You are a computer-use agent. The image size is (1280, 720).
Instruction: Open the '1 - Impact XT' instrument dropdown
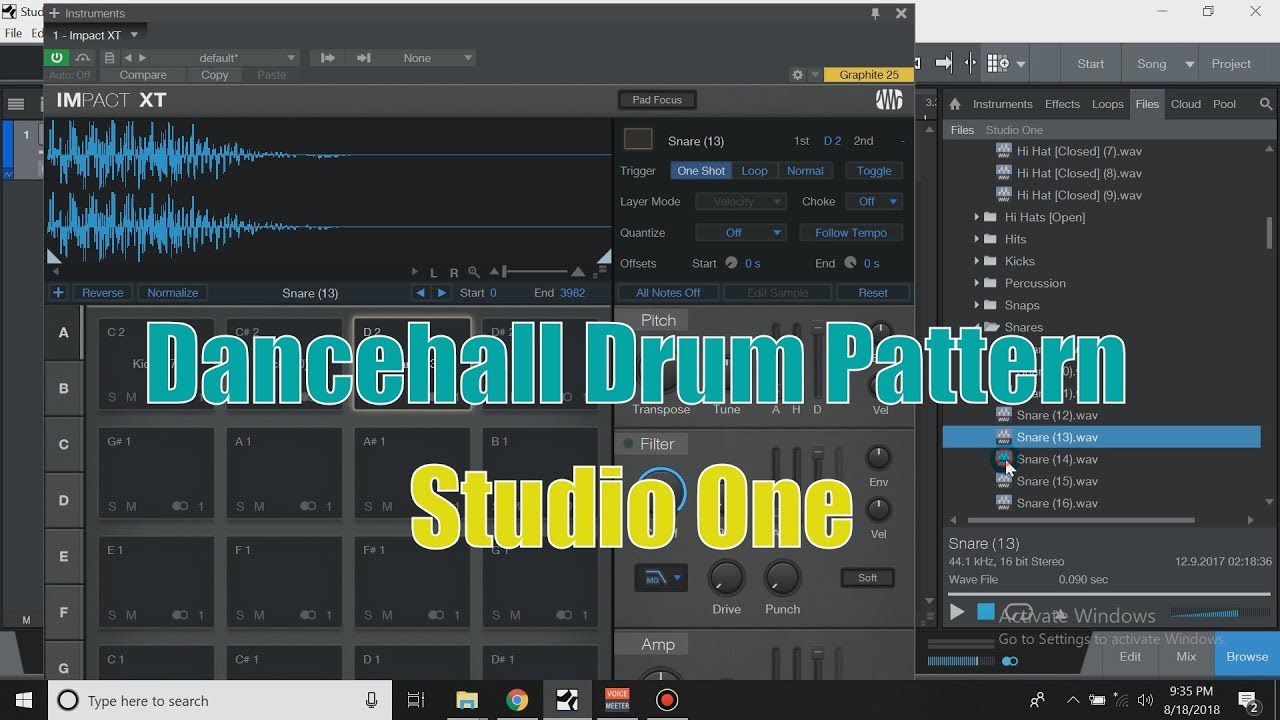(97, 35)
